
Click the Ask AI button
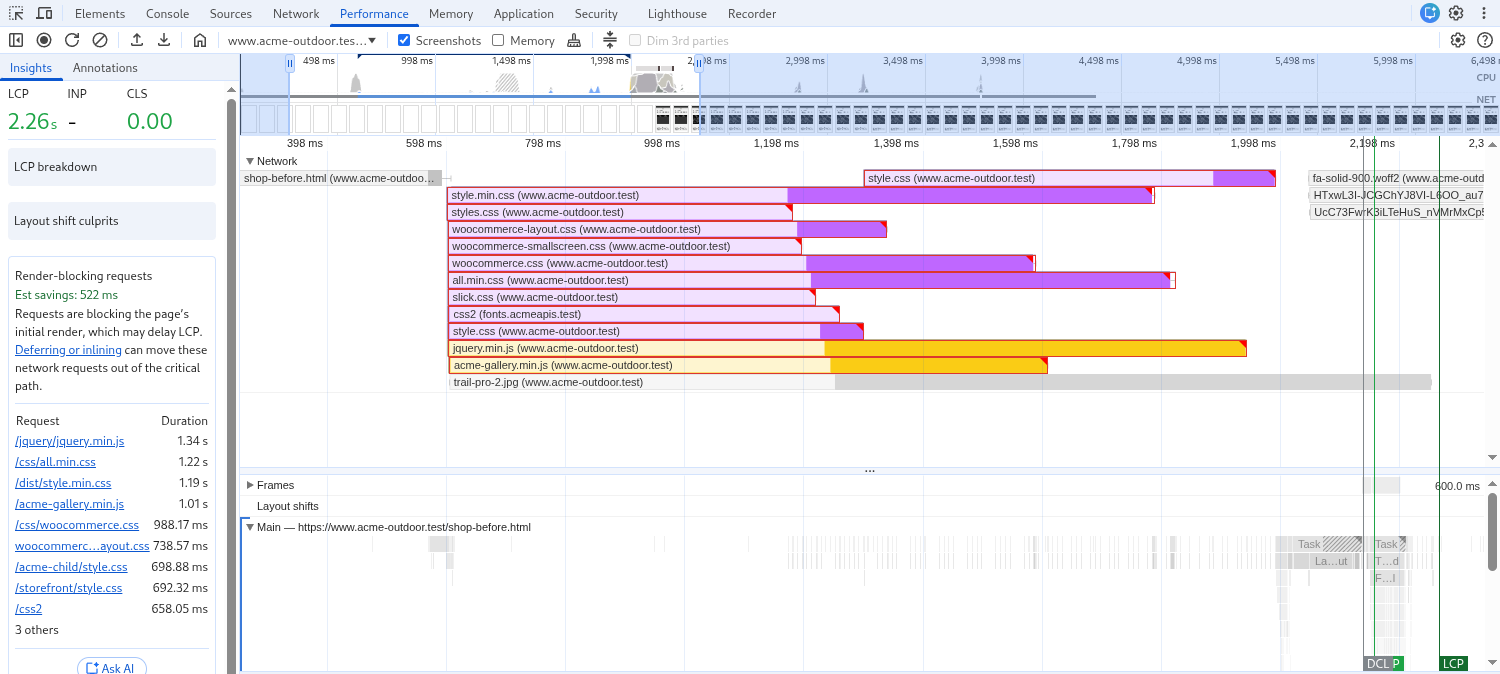pos(112,668)
